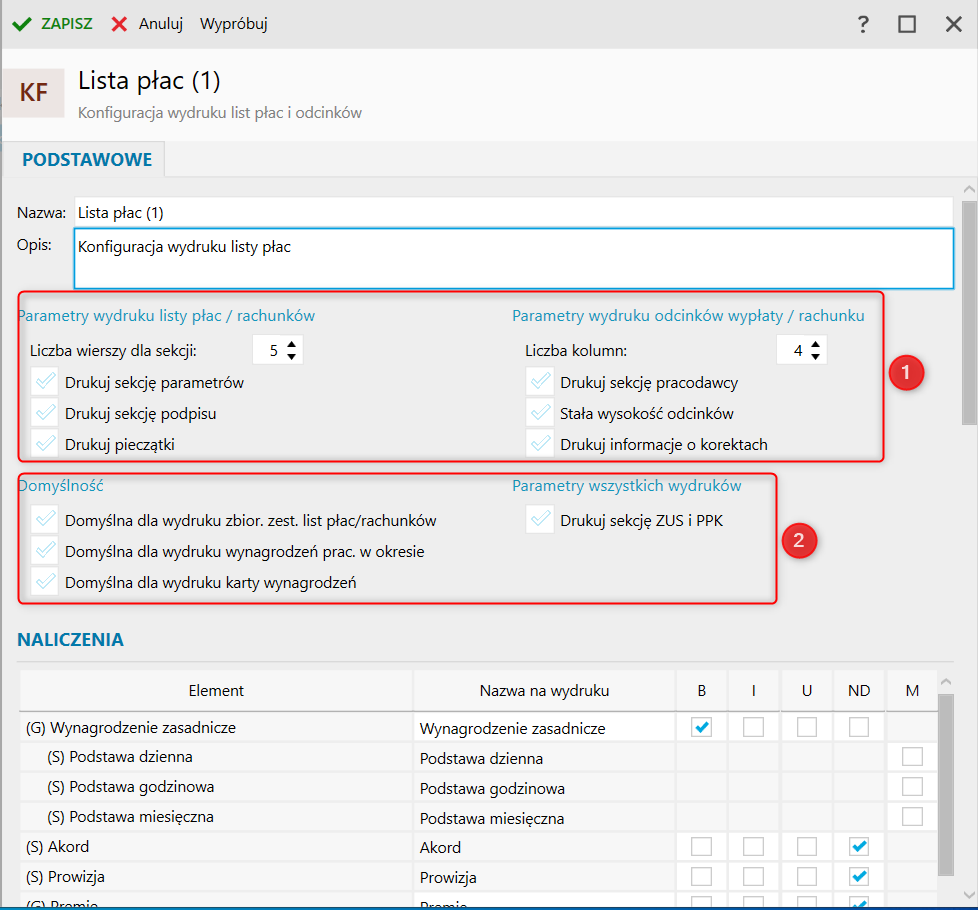Check M box for Podstawa dzienna
This screenshot has width=978, height=910.
point(912,757)
